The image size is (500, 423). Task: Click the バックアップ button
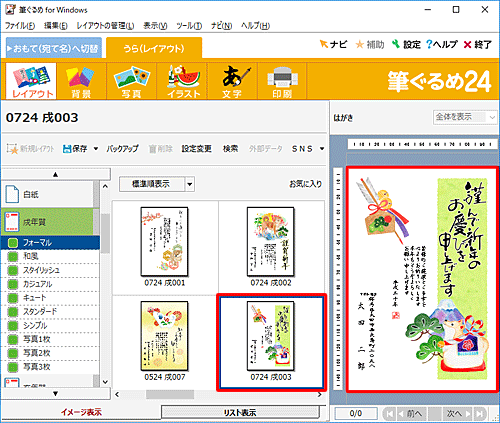point(122,149)
